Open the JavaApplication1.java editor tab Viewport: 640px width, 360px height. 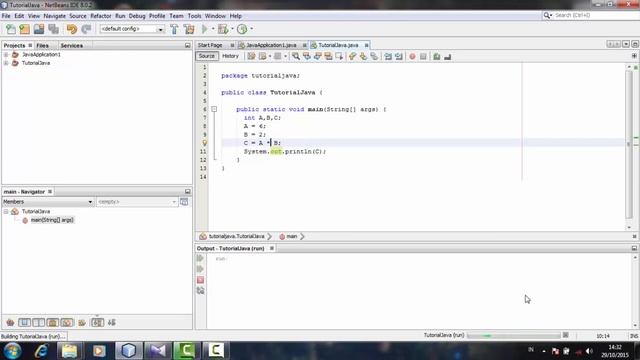pyautogui.click(x=271, y=45)
